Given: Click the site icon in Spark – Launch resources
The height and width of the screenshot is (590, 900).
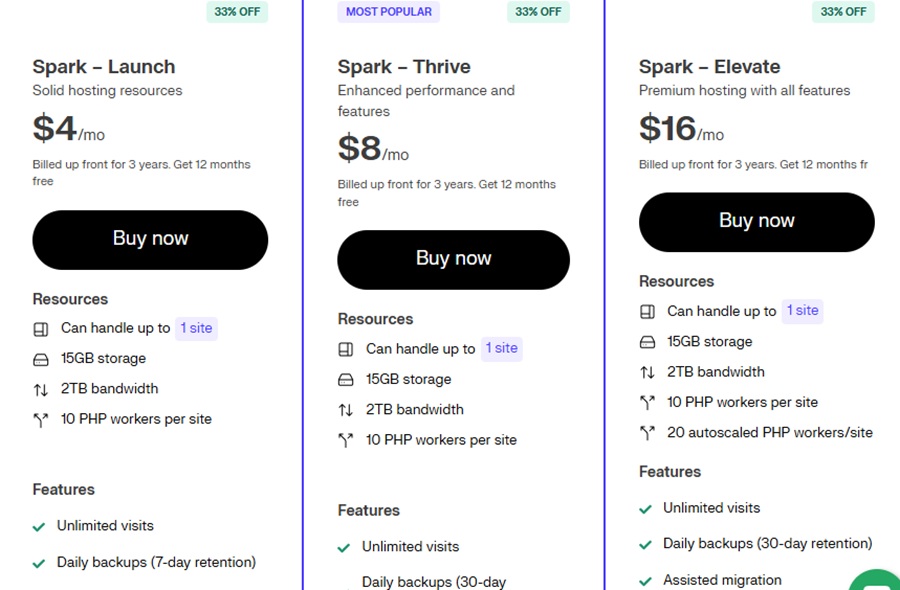Looking at the screenshot, I should coord(41,328).
